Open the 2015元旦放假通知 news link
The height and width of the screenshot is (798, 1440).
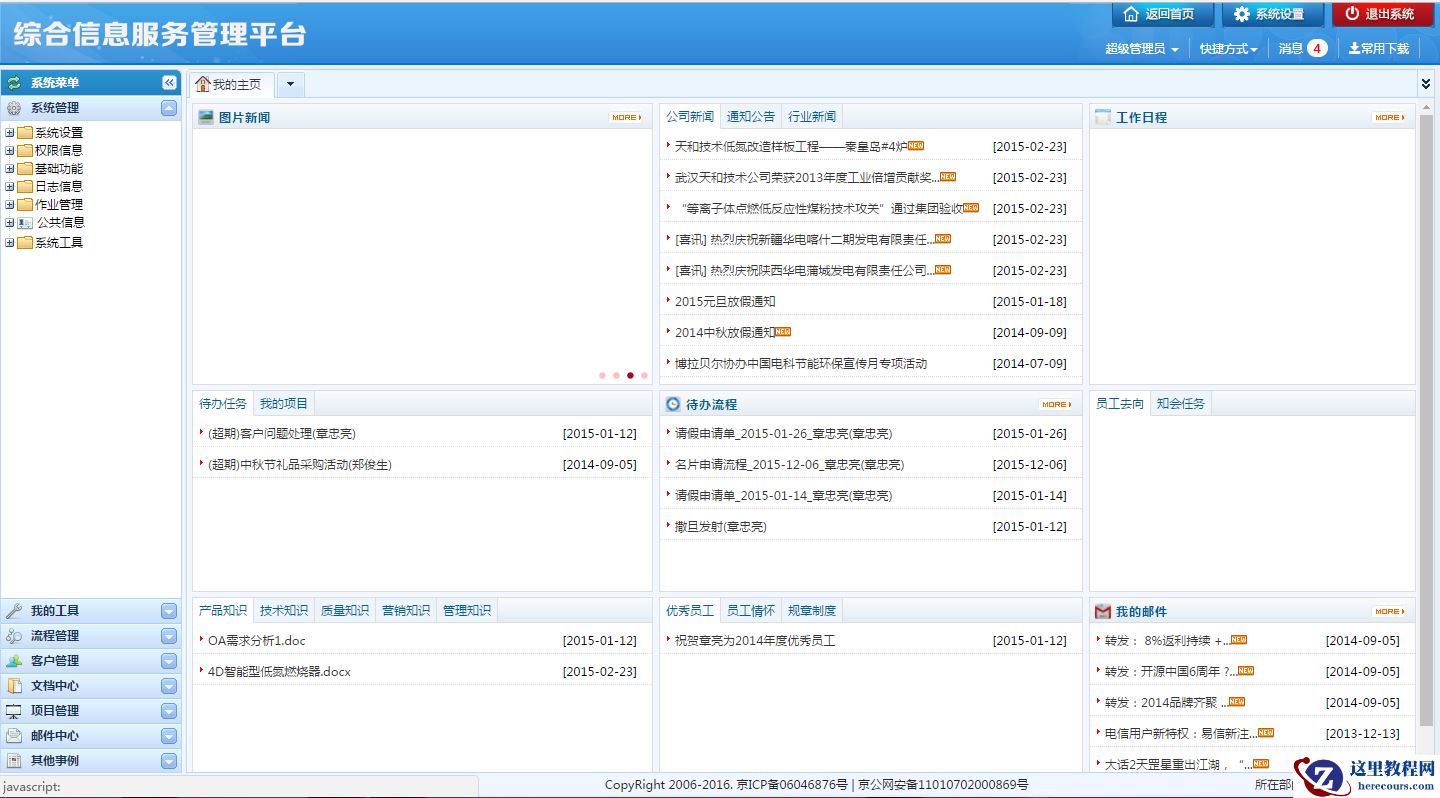pos(725,302)
